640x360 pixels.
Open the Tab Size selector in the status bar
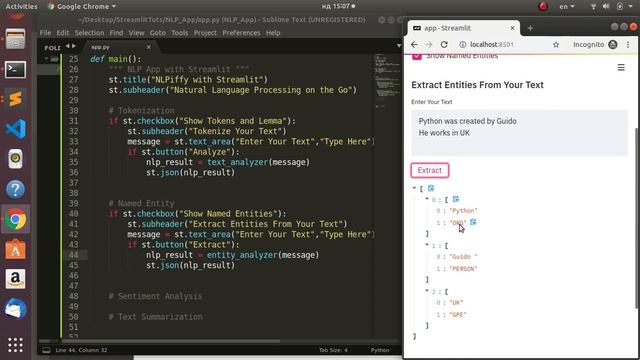pos(333,350)
